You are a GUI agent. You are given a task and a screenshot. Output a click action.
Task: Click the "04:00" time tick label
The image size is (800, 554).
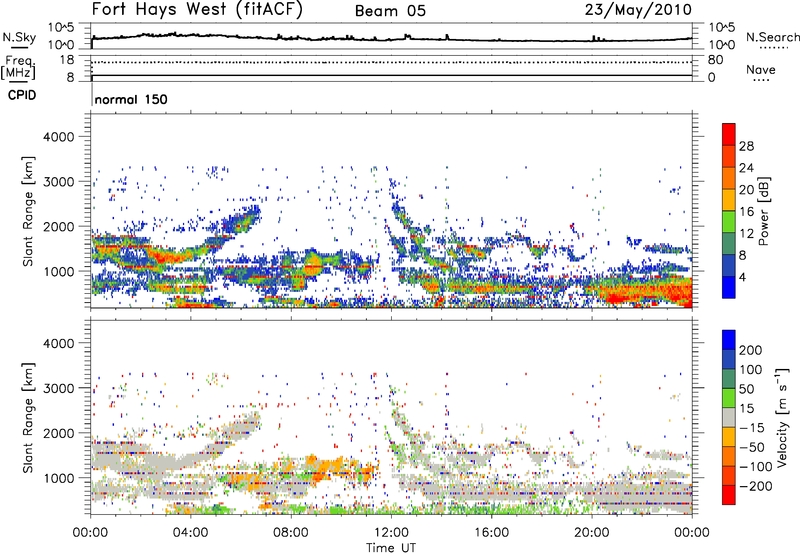pyautogui.click(x=190, y=533)
